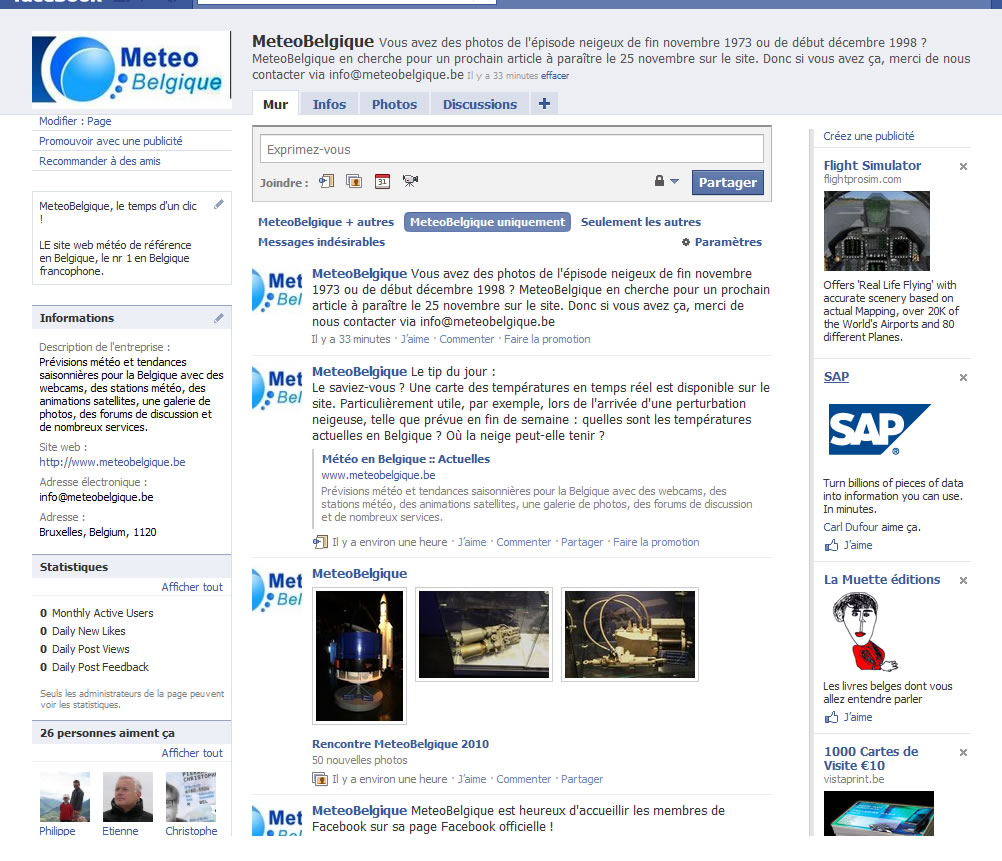1002x861 pixels.
Task: Open the Photos tab
Action: pyautogui.click(x=394, y=104)
